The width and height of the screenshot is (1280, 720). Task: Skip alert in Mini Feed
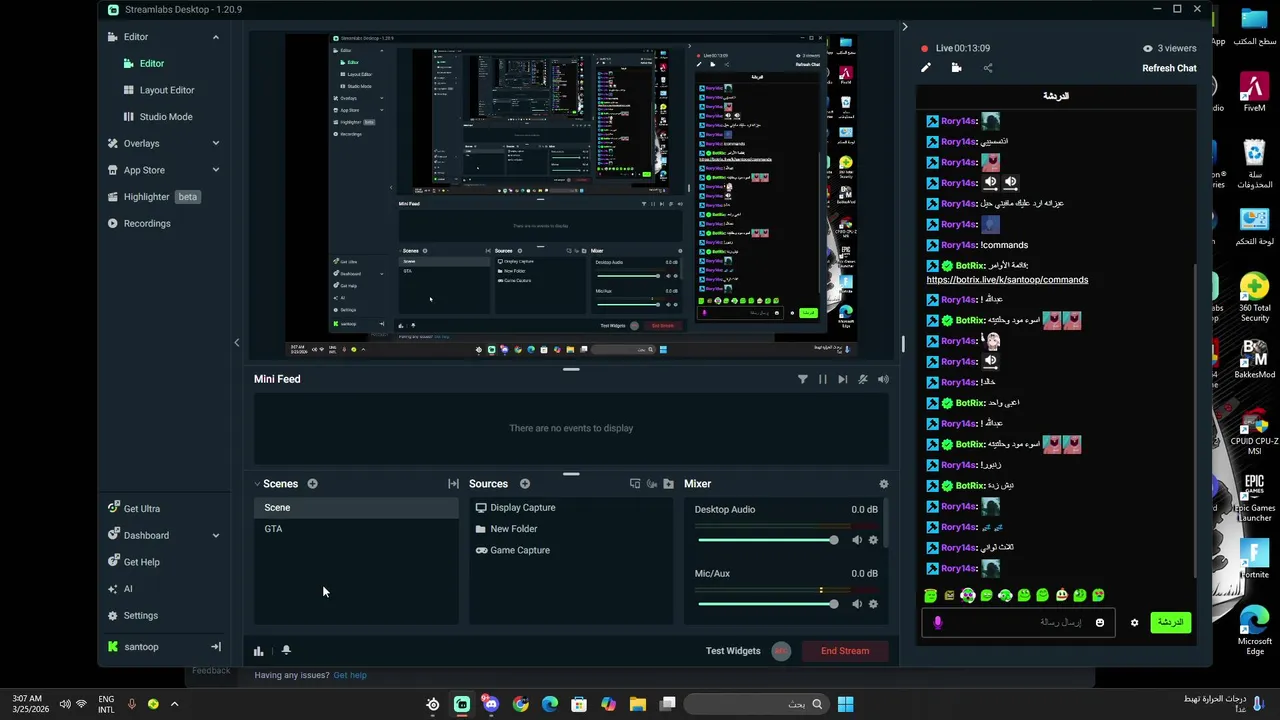pyautogui.click(x=842, y=379)
